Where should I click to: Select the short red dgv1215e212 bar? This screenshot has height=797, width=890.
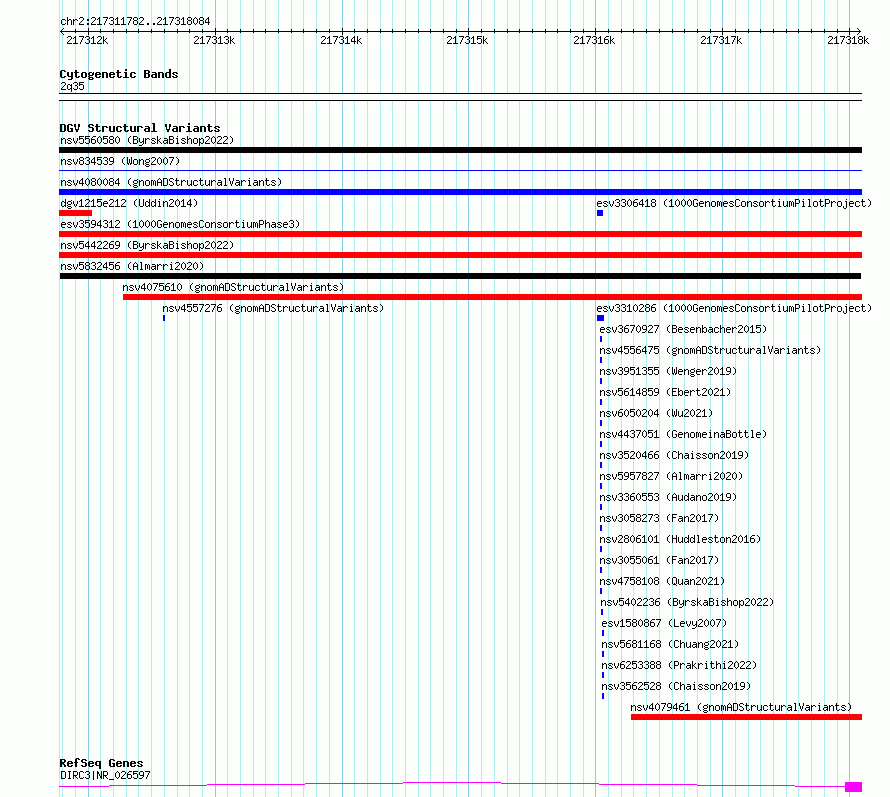[x=75, y=213]
